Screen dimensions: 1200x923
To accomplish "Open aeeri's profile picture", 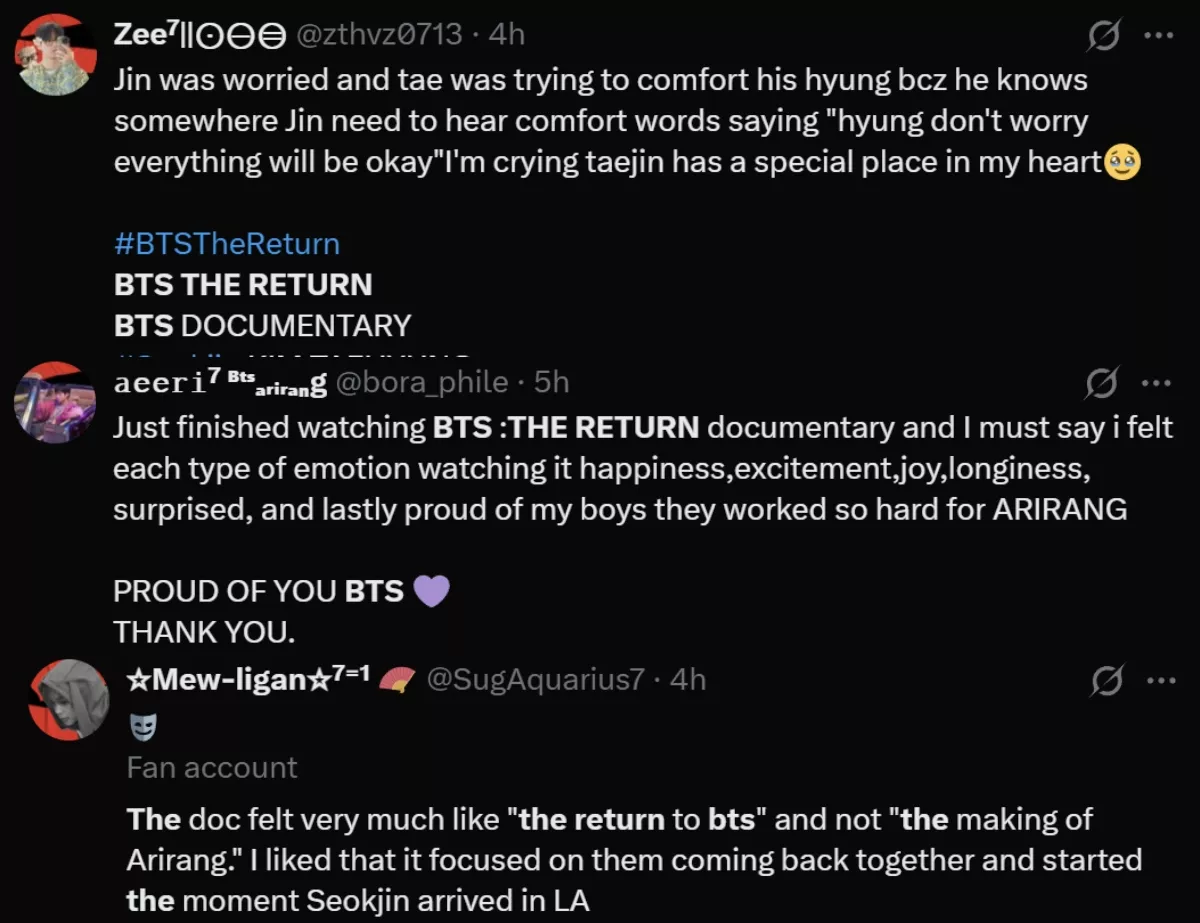I will (55, 401).
